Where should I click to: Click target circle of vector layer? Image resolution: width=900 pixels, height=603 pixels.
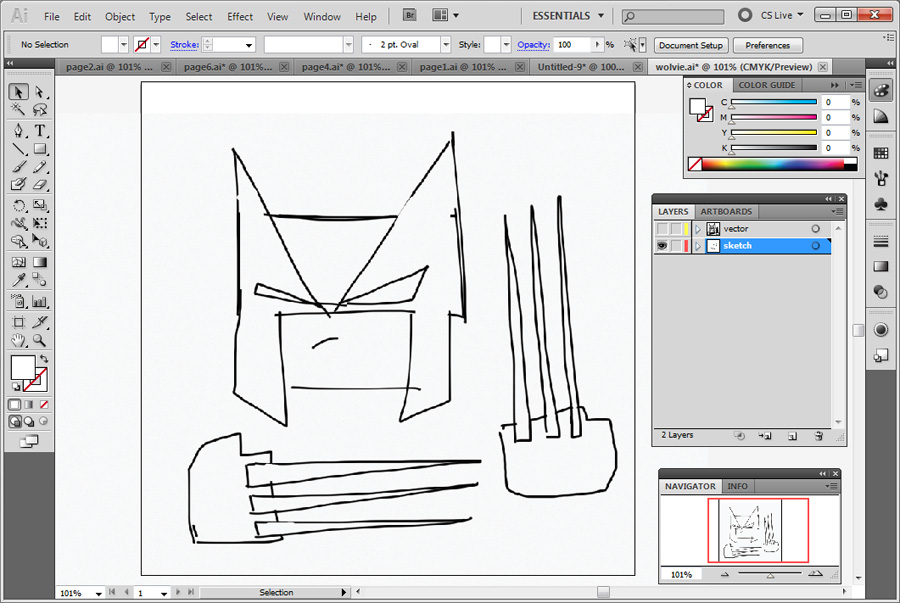815,229
